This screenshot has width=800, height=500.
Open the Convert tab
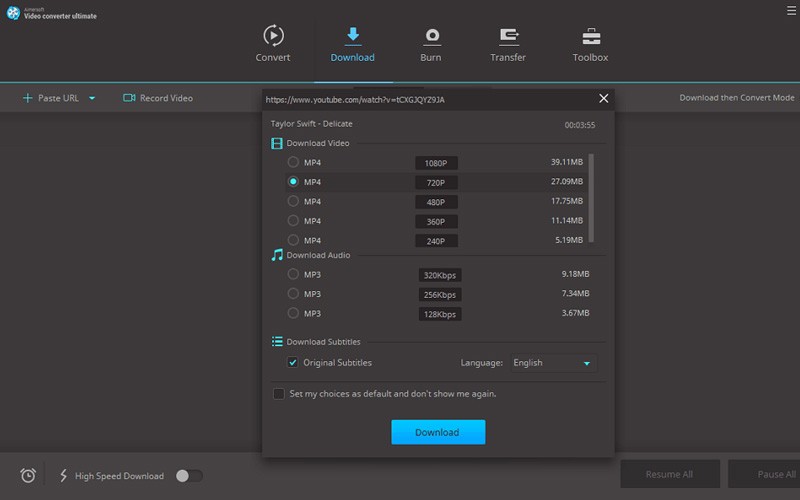(273, 44)
